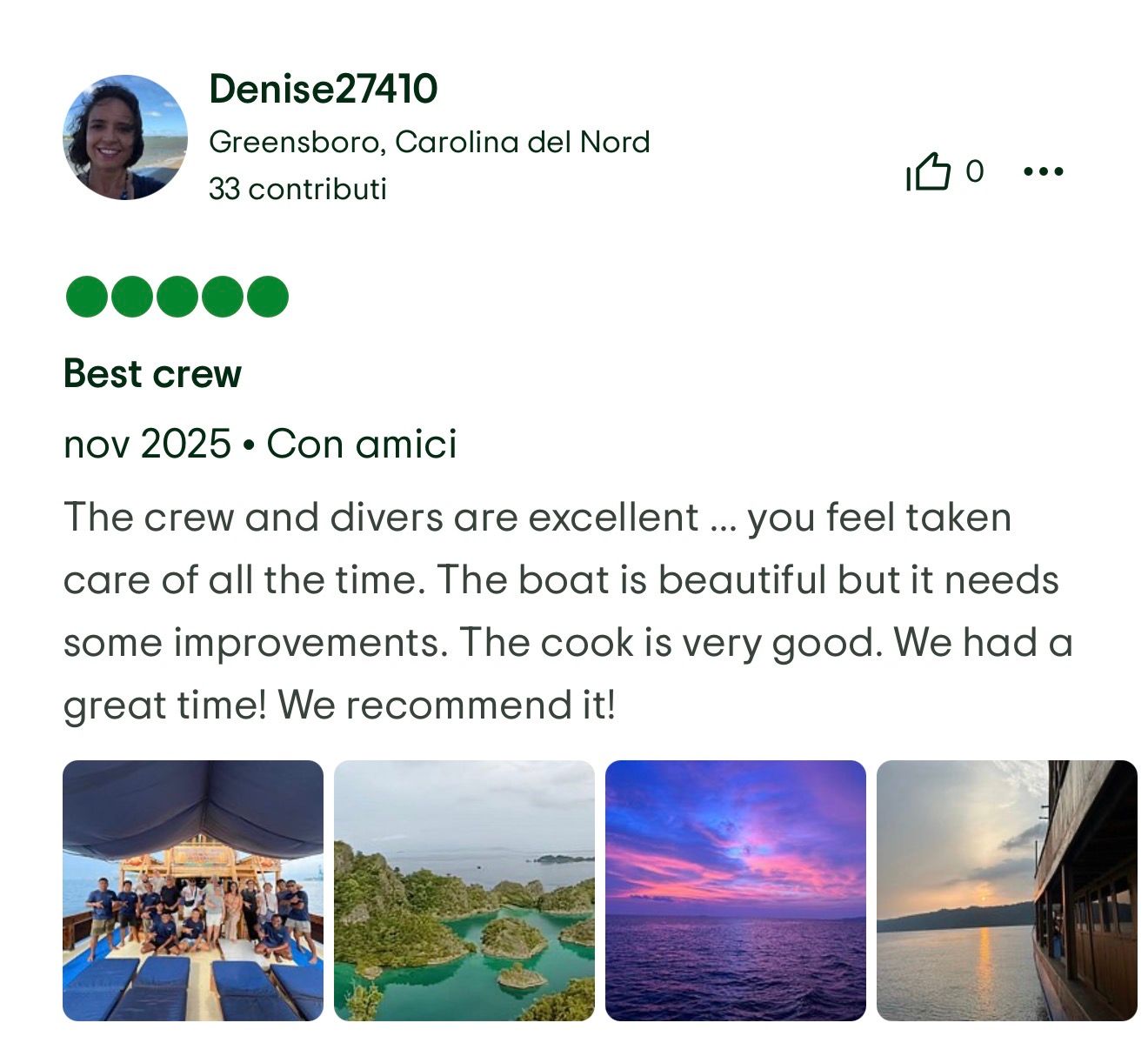Open the Denise27410 username link
This screenshot has width=1148, height=1063.
point(324,89)
